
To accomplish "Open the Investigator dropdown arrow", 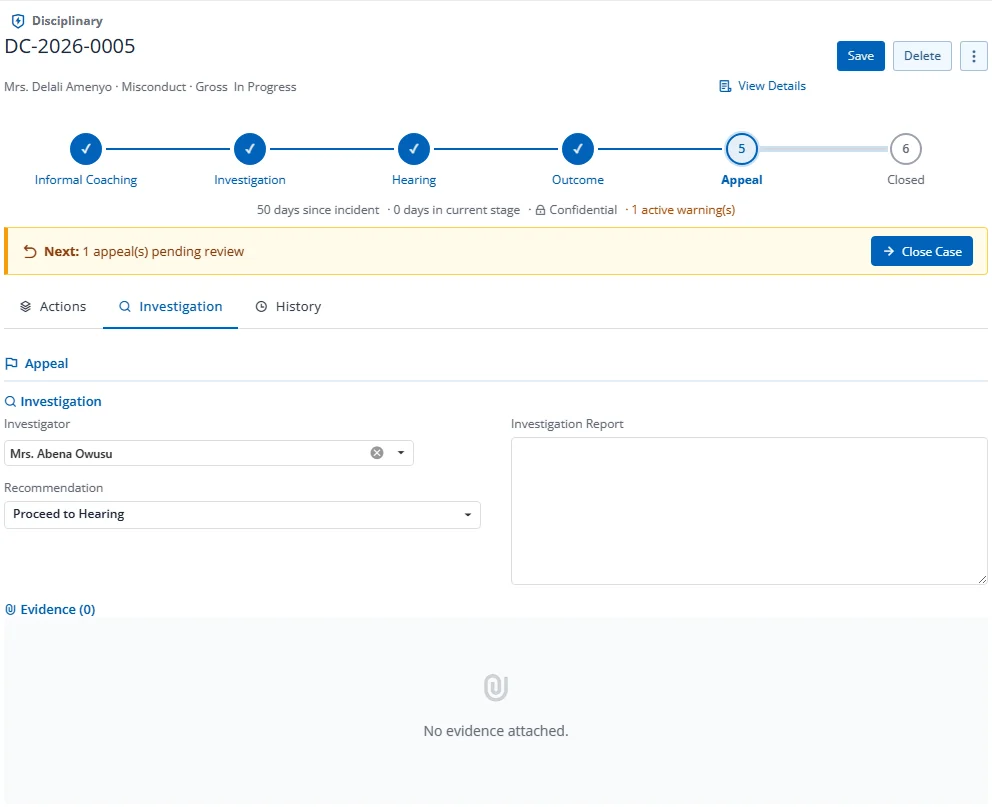I will tap(401, 453).
